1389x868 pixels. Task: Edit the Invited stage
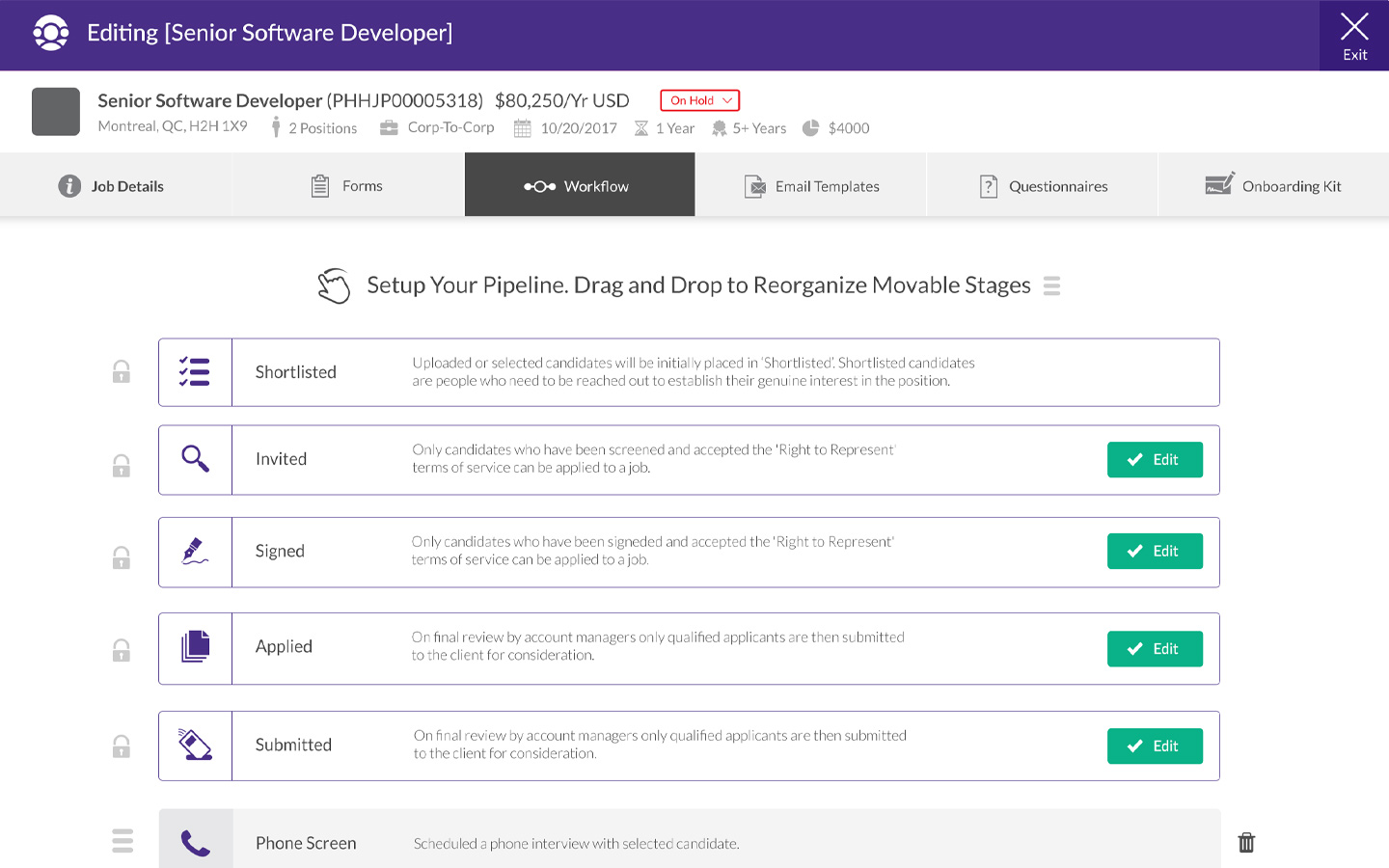tap(1155, 460)
